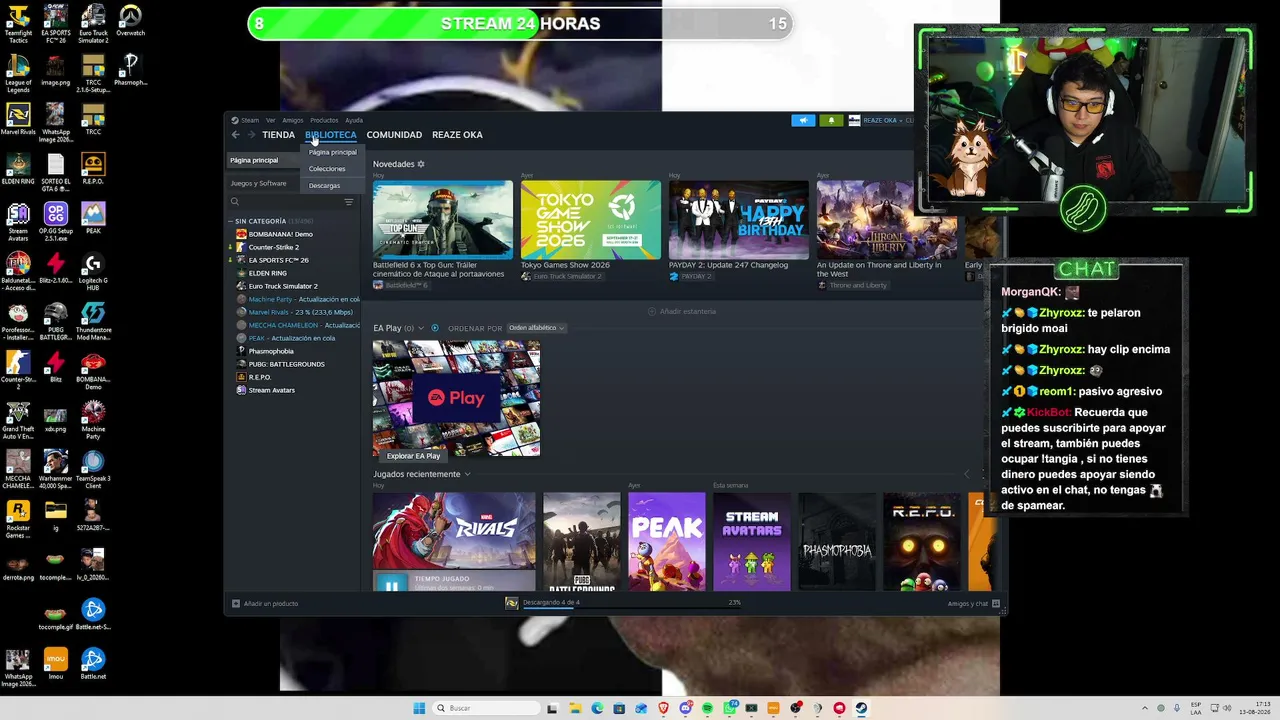The height and width of the screenshot is (720, 1280).
Task: Open the Marvel Rivals desktop shortcut
Action: point(18,120)
